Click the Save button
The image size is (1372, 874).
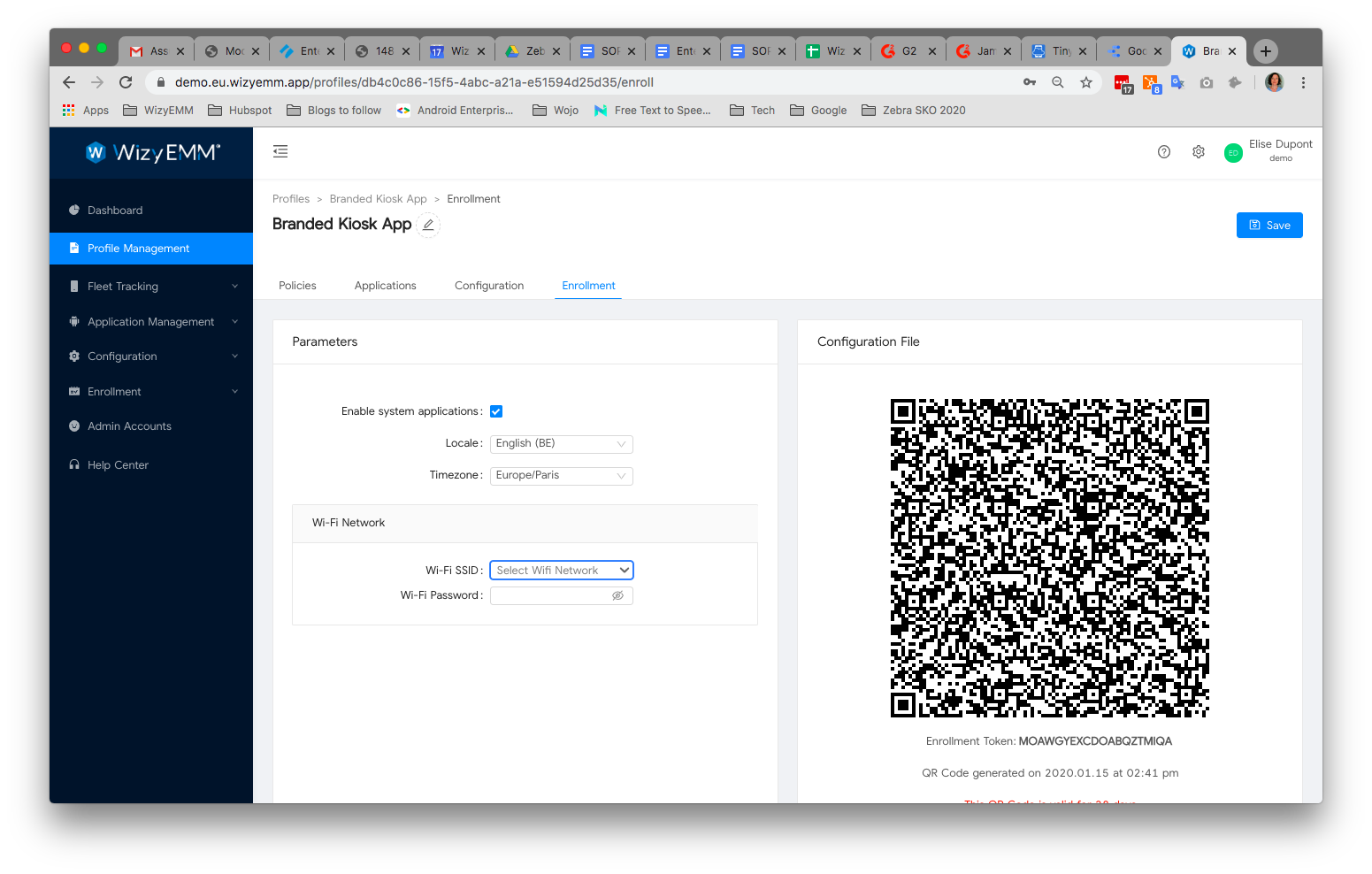pos(1269,226)
